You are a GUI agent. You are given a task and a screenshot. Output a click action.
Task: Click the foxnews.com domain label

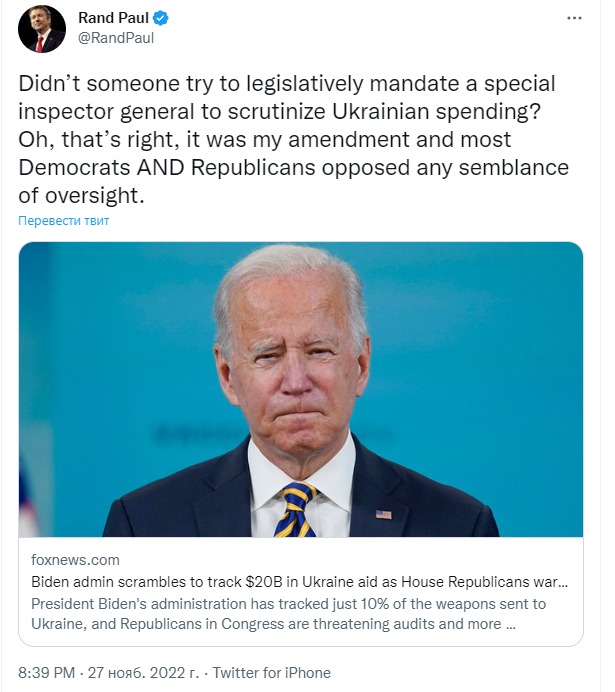pos(75,560)
